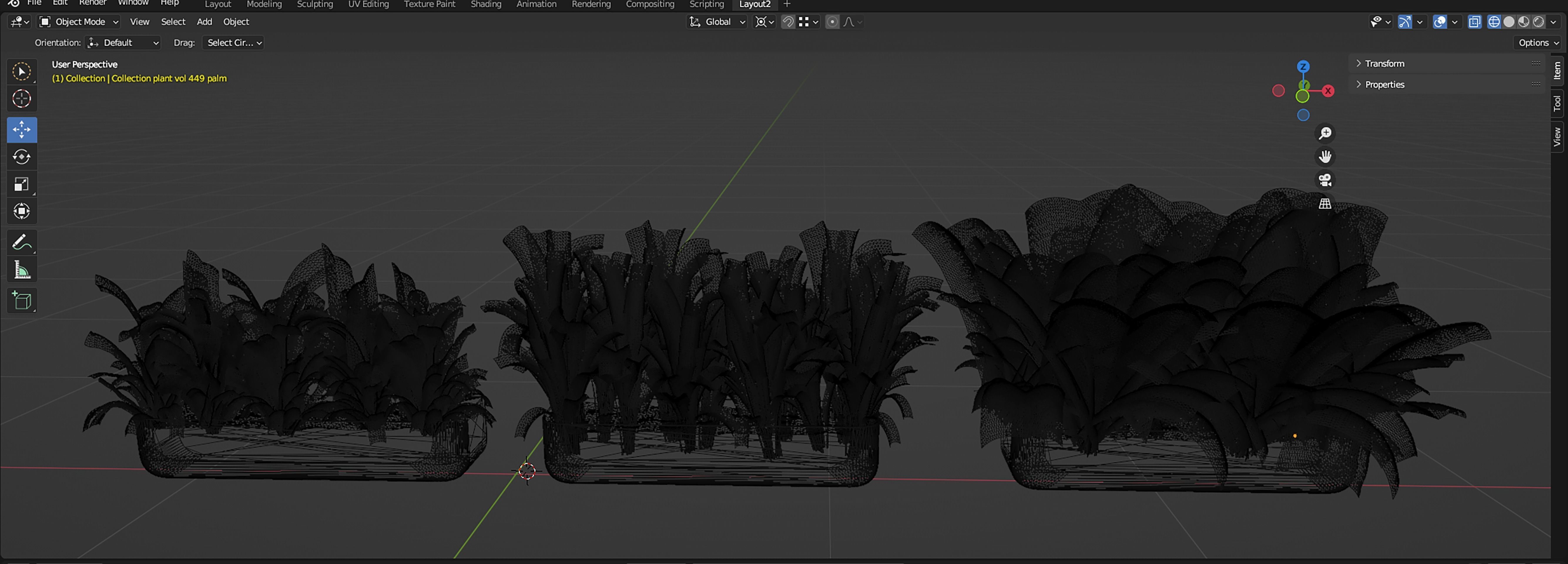Toggle proportional editing
The image size is (1568, 564).
(832, 22)
